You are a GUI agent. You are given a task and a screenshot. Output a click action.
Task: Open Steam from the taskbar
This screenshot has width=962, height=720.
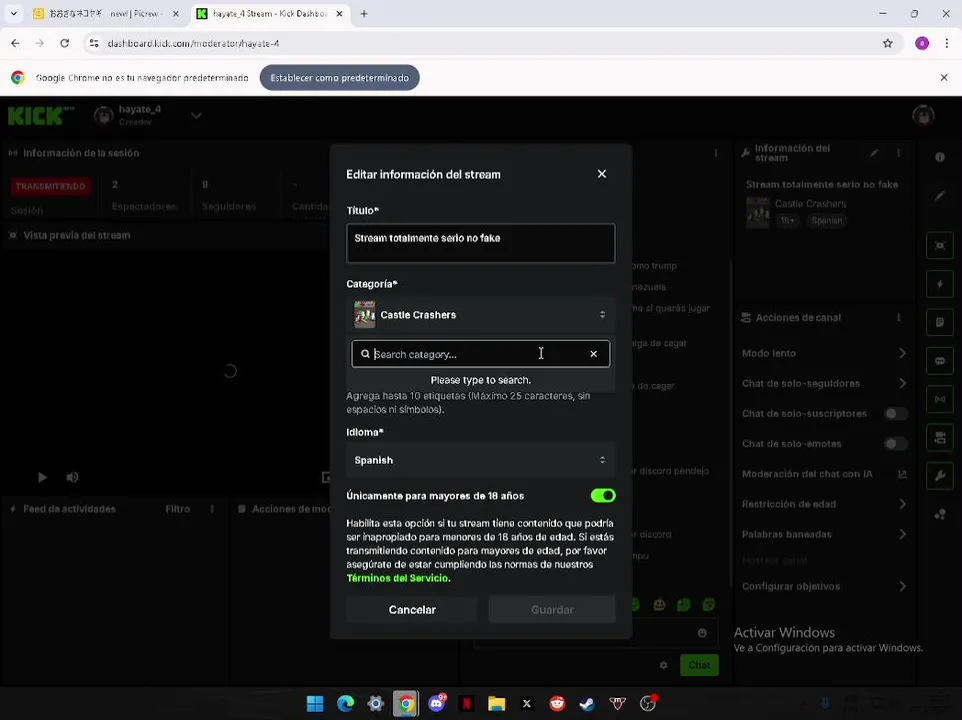click(x=587, y=703)
